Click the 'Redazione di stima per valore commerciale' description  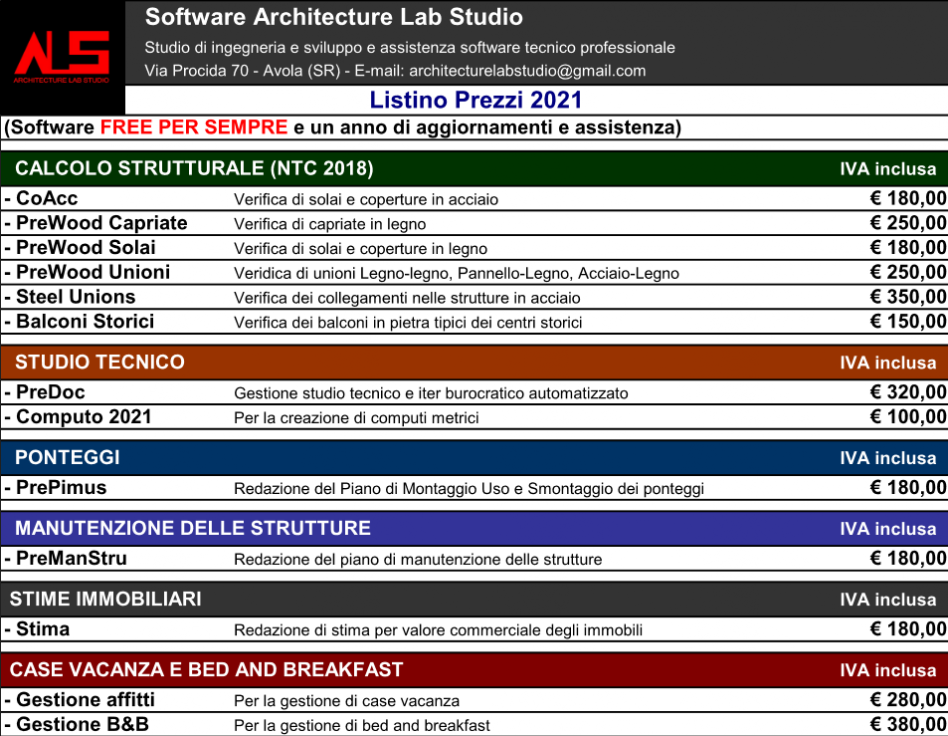pos(438,630)
